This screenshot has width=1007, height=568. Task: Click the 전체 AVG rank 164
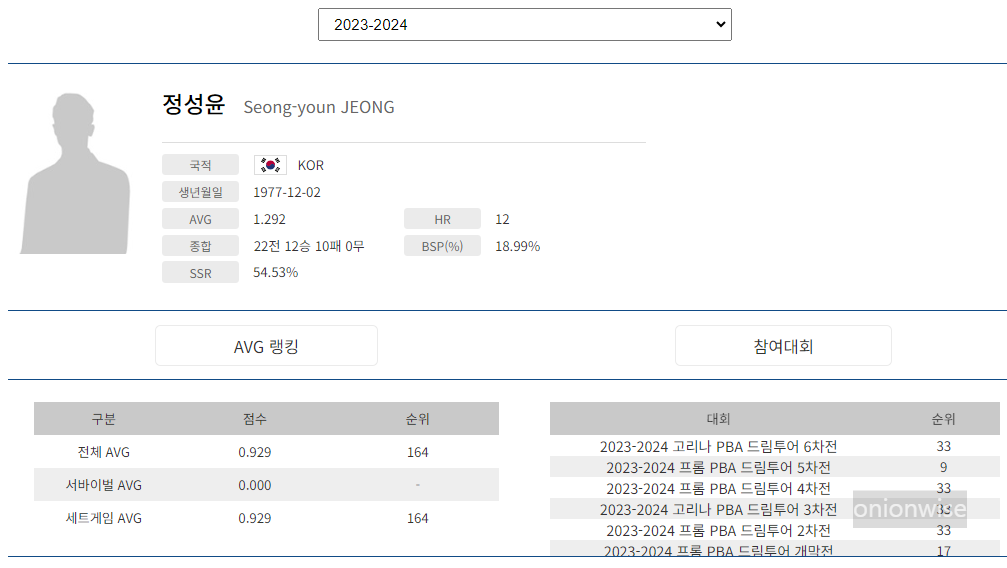pos(417,452)
